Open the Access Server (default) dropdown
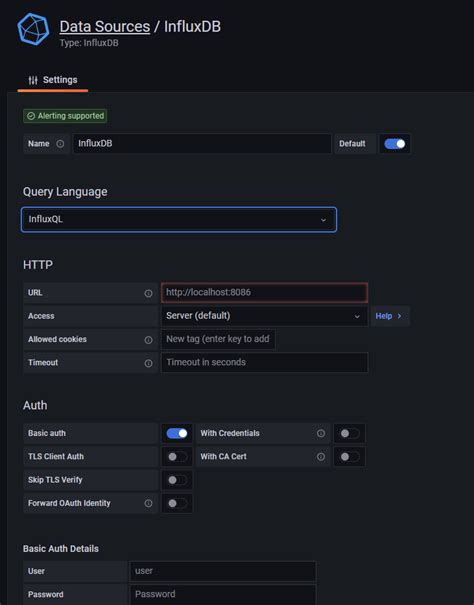The width and height of the screenshot is (474, 605). [x=264, y=316]
